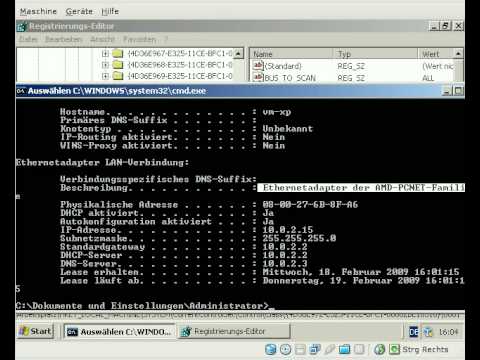Screen dimensions: 480x360
Task: Click the ALL value of BUS_TO_SCAN
Action: tap(428, 78)
